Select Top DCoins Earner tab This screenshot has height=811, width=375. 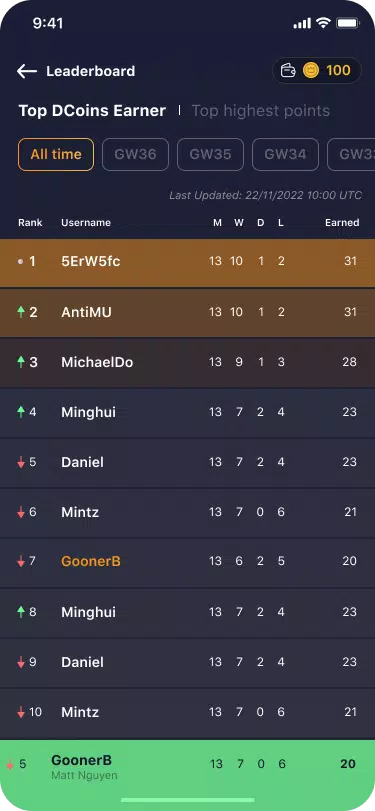[92, 111]
